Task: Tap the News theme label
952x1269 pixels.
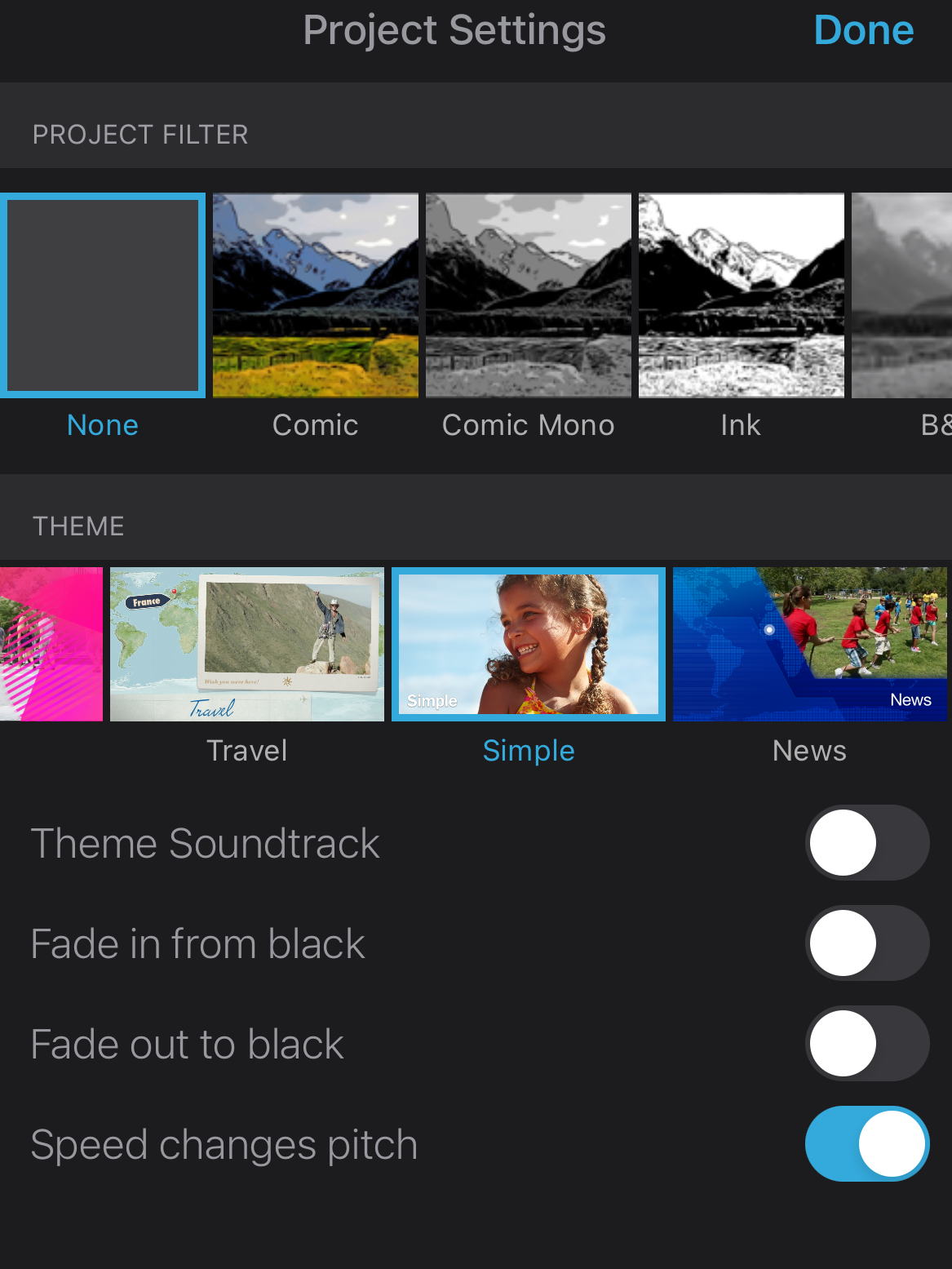Action: point(809,751)
